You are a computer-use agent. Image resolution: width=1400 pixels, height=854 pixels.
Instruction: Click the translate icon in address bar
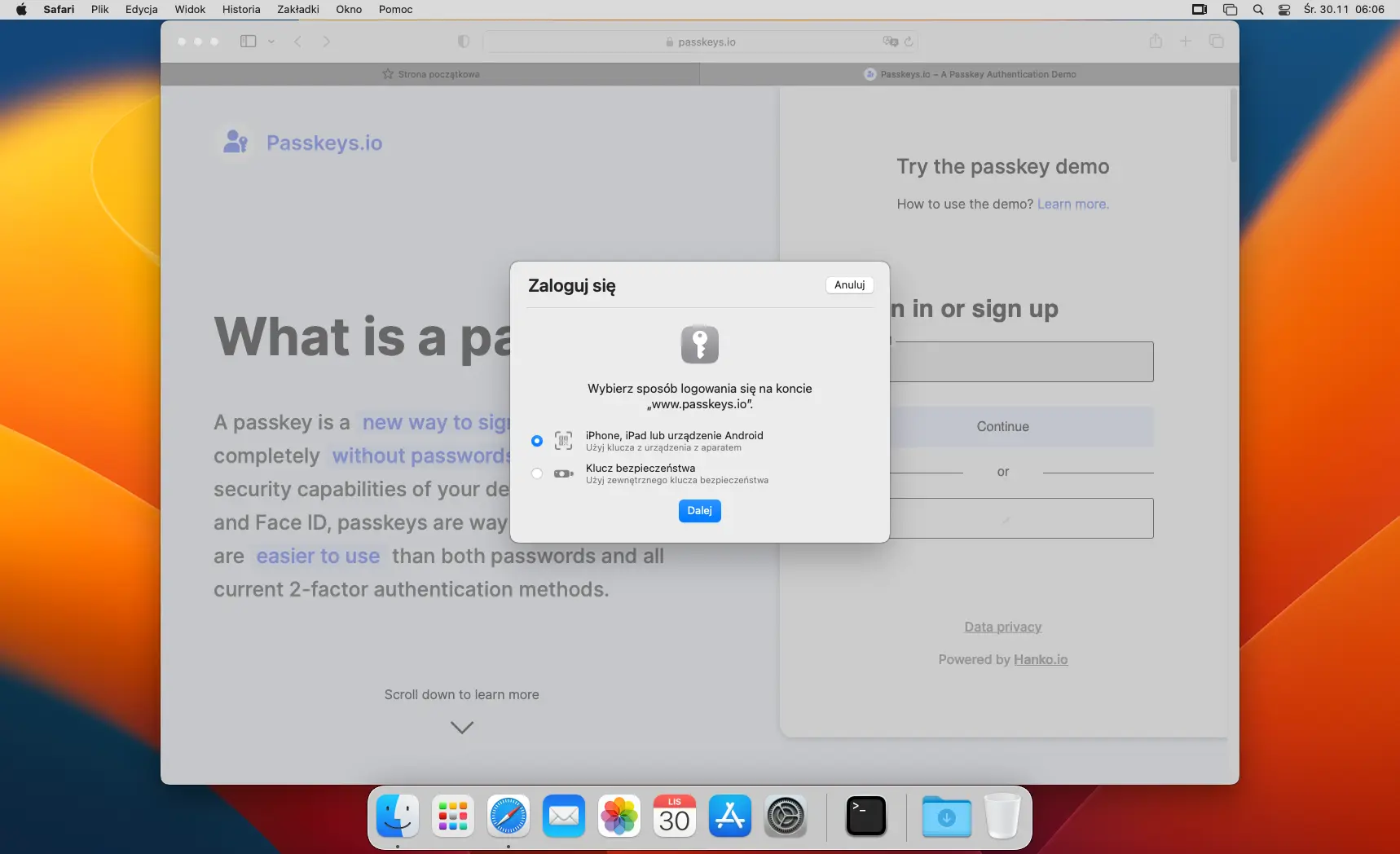click(x=891, y=42)
